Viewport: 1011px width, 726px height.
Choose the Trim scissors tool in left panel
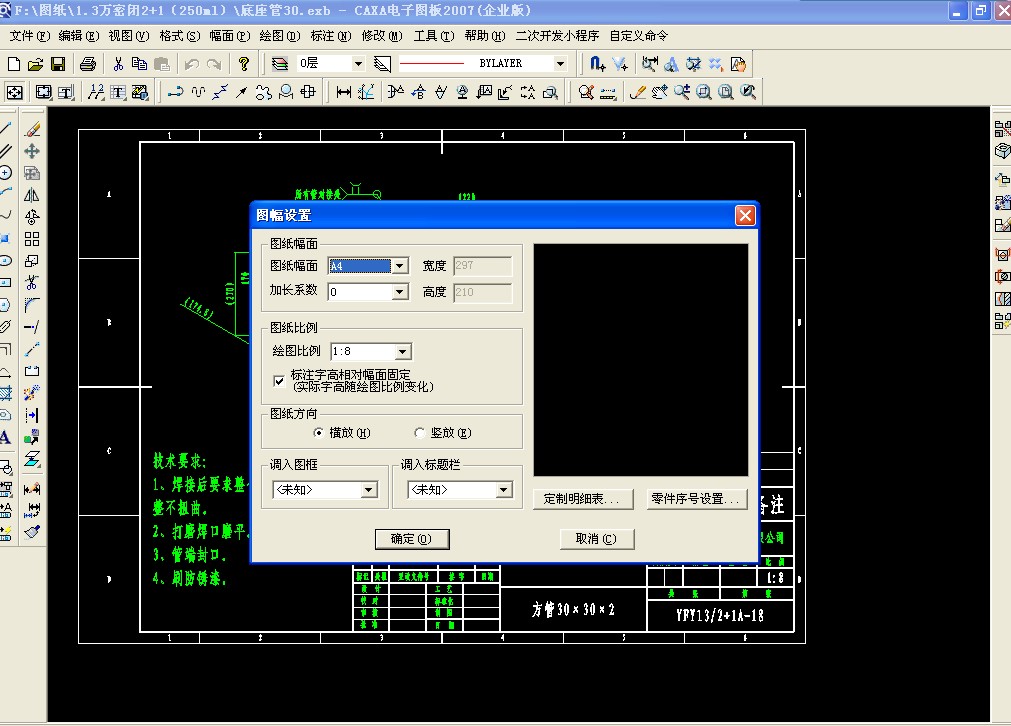coord(32,283)
